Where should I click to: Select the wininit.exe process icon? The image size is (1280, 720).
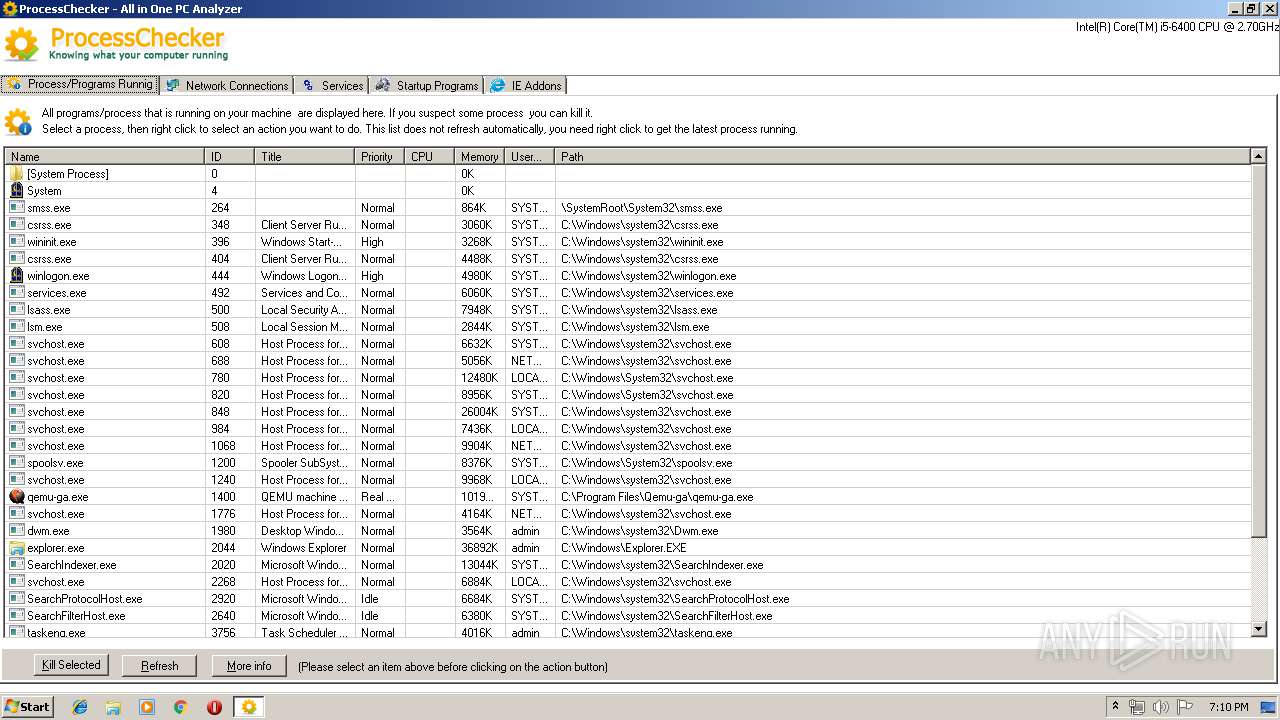[16, 242]
